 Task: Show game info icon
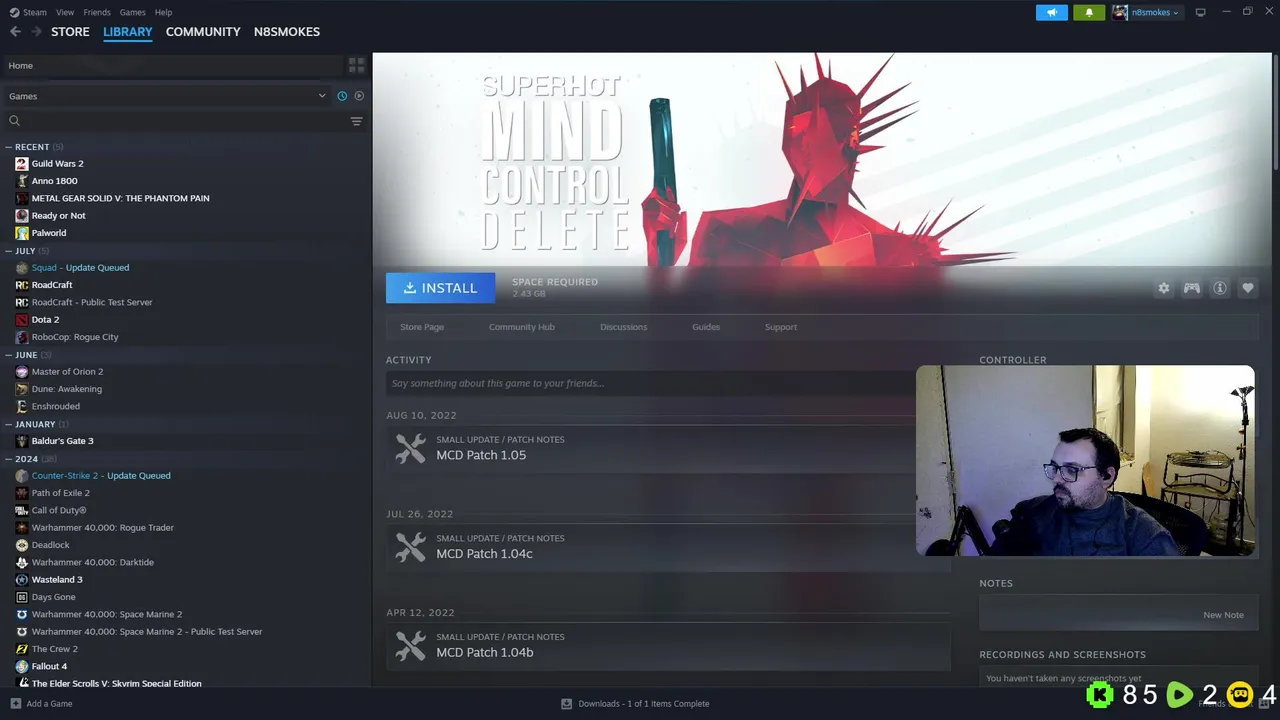pos(1219,288)
